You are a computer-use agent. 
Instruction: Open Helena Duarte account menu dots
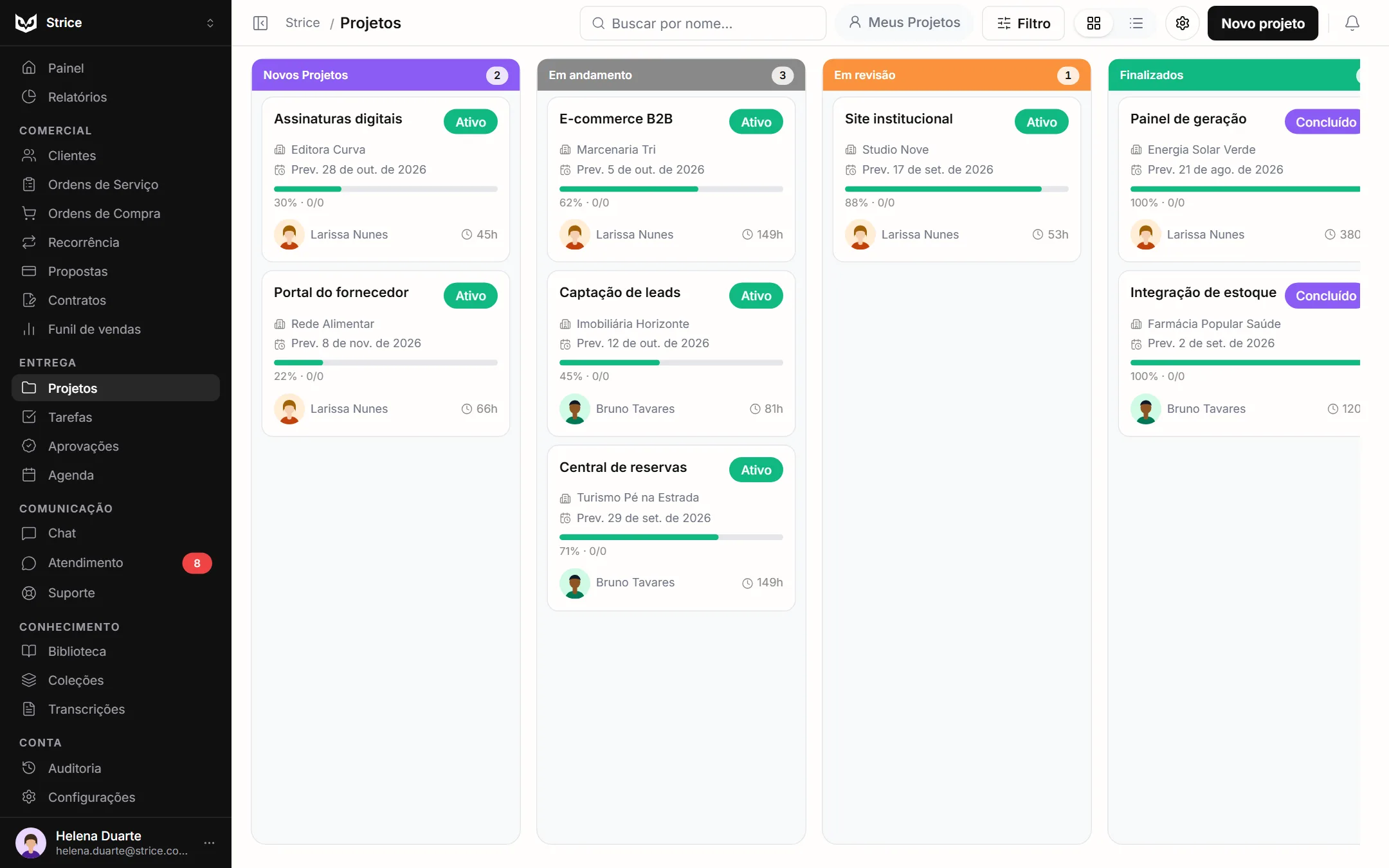tap(210, 842)
